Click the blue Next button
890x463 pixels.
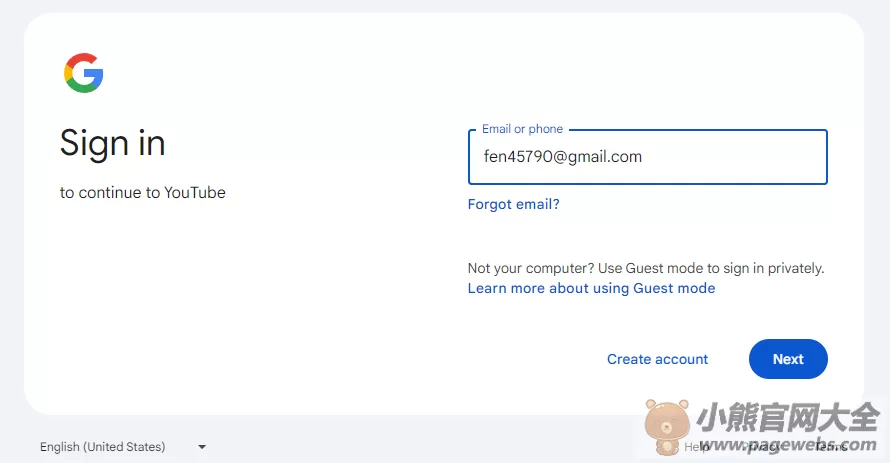(x=788, y=359)
